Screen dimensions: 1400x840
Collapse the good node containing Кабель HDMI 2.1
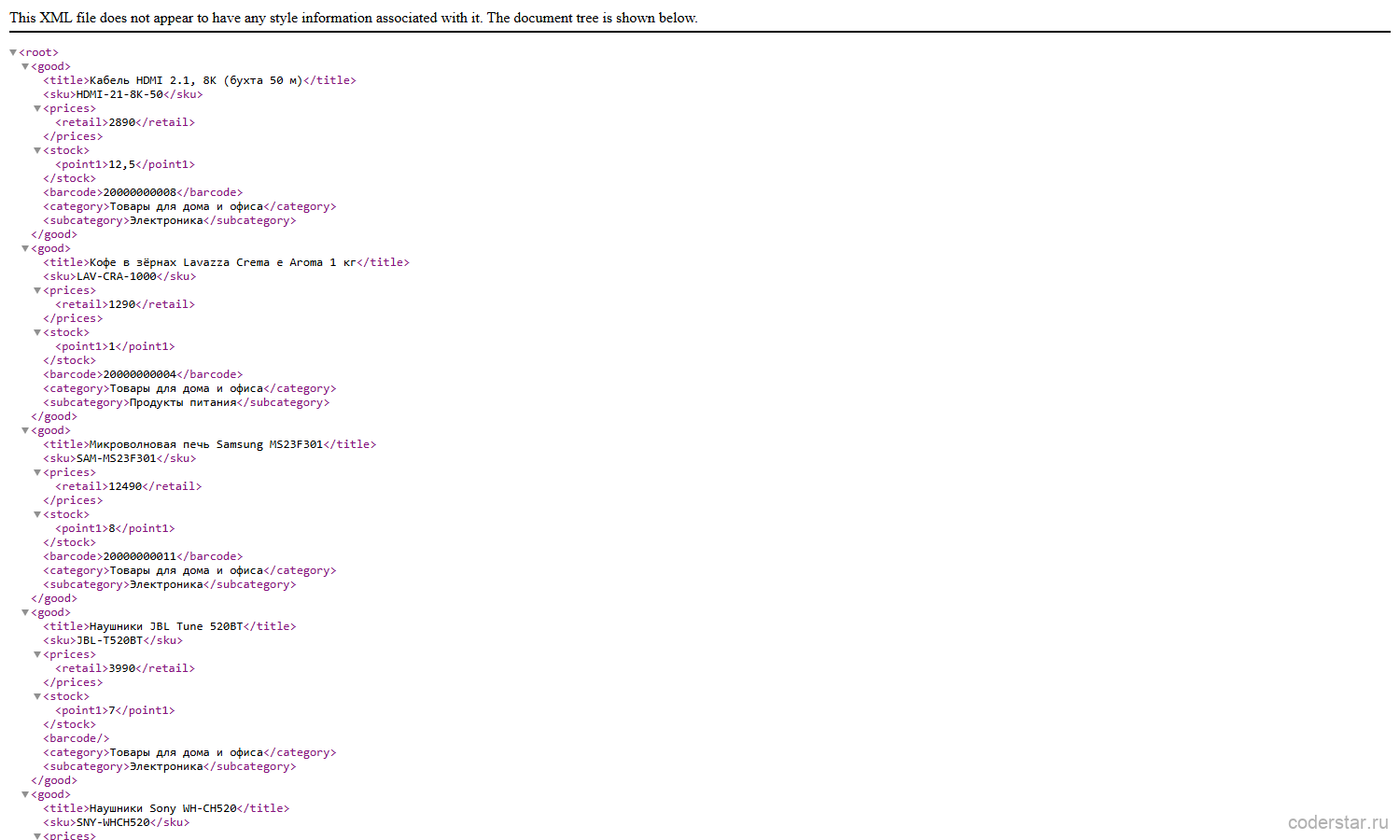click(25, 66)
